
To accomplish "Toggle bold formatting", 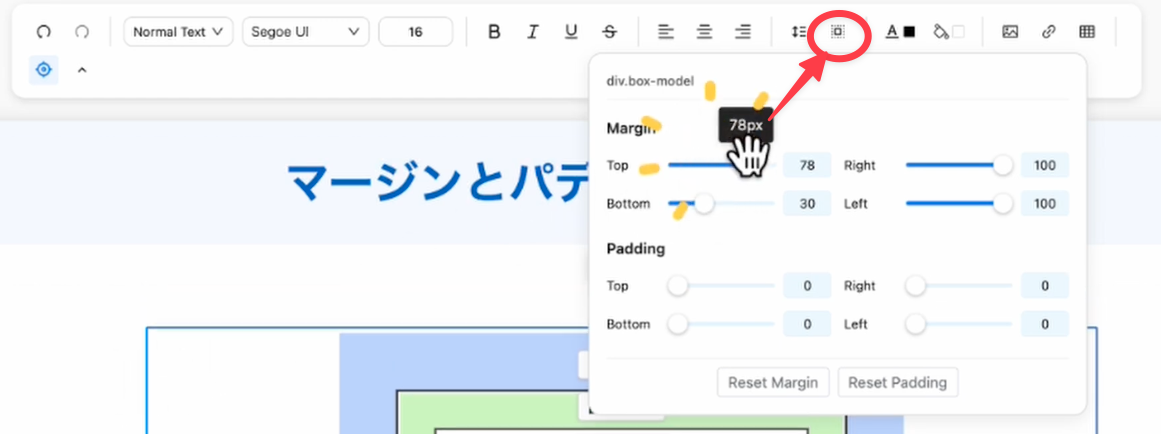I will click(x=494, y=32).
